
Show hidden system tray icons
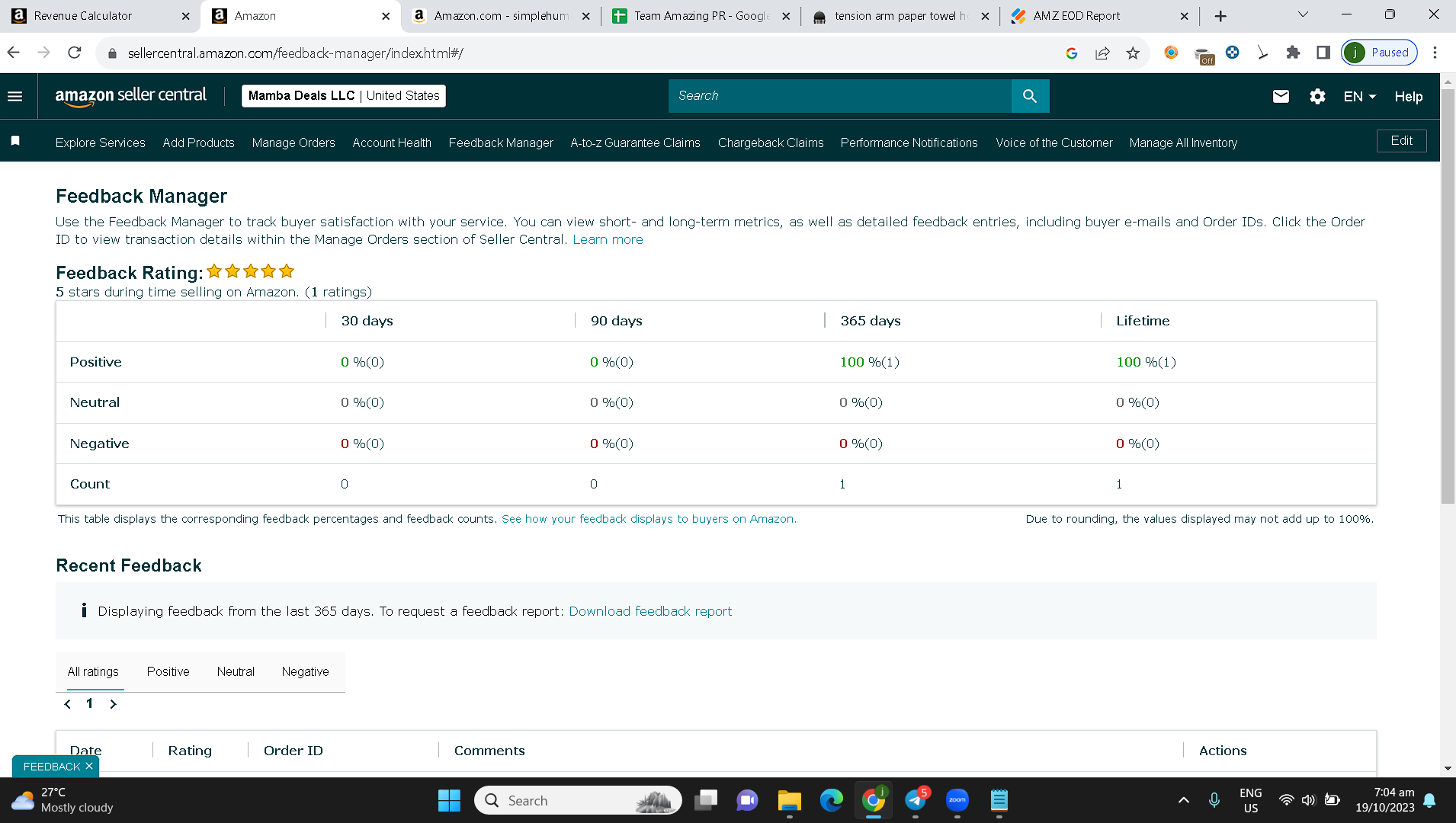(x=1183, y=800)
